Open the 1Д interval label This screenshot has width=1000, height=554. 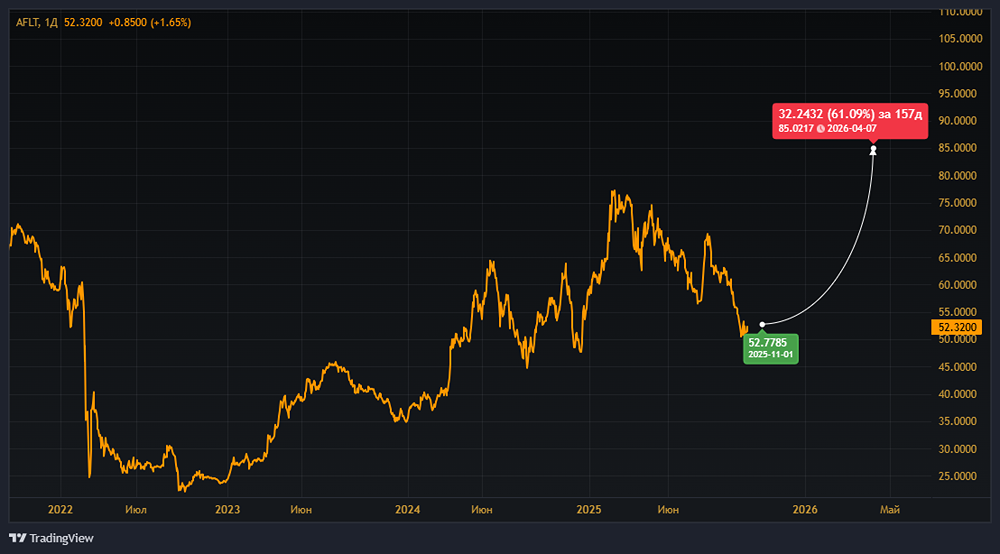51,22
